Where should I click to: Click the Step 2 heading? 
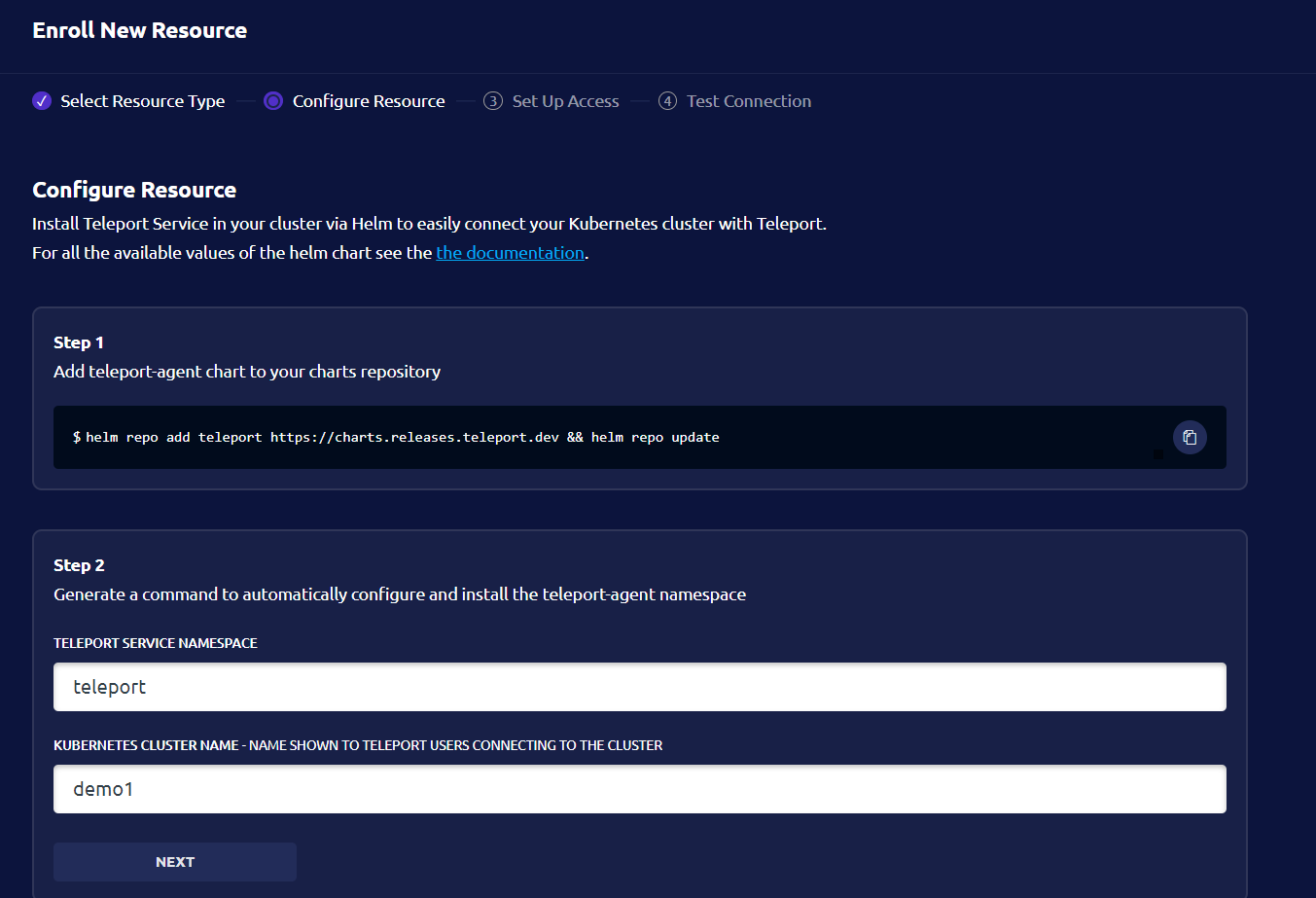tap(79, 565)
